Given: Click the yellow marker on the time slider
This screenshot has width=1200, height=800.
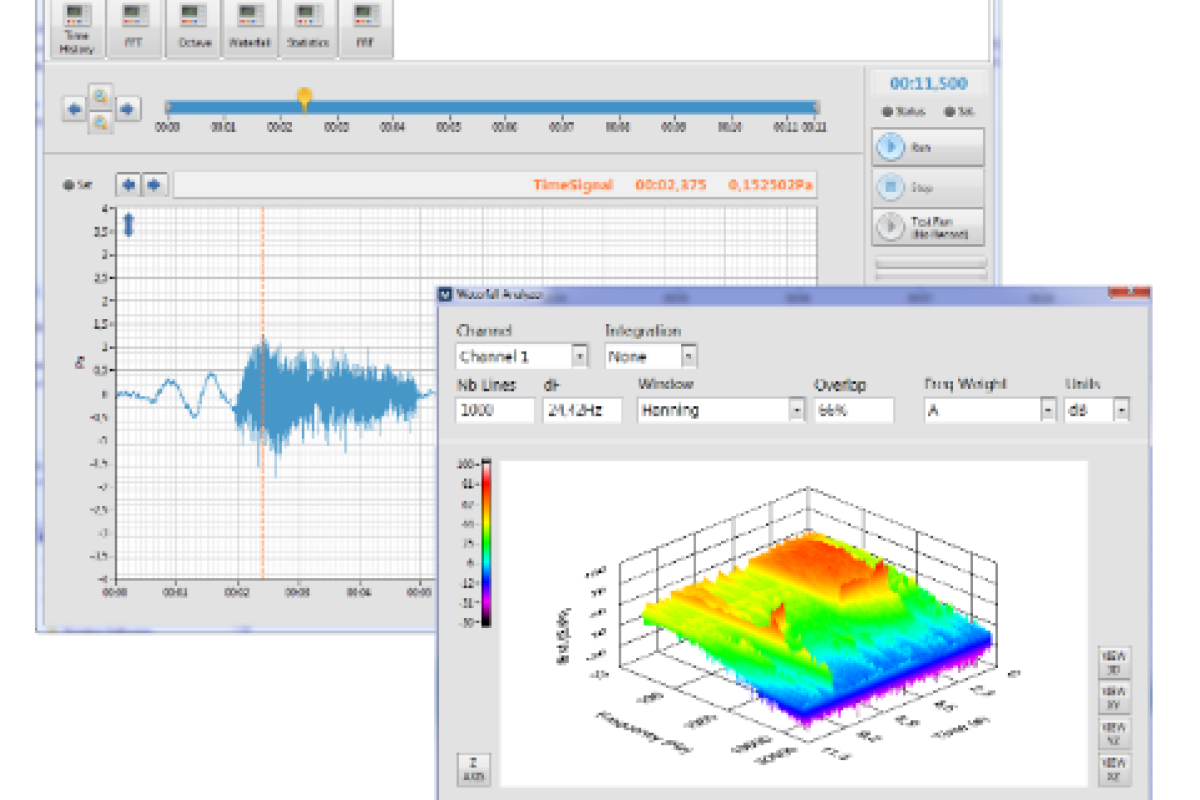Looking at the screenshot, I should 305,98.
